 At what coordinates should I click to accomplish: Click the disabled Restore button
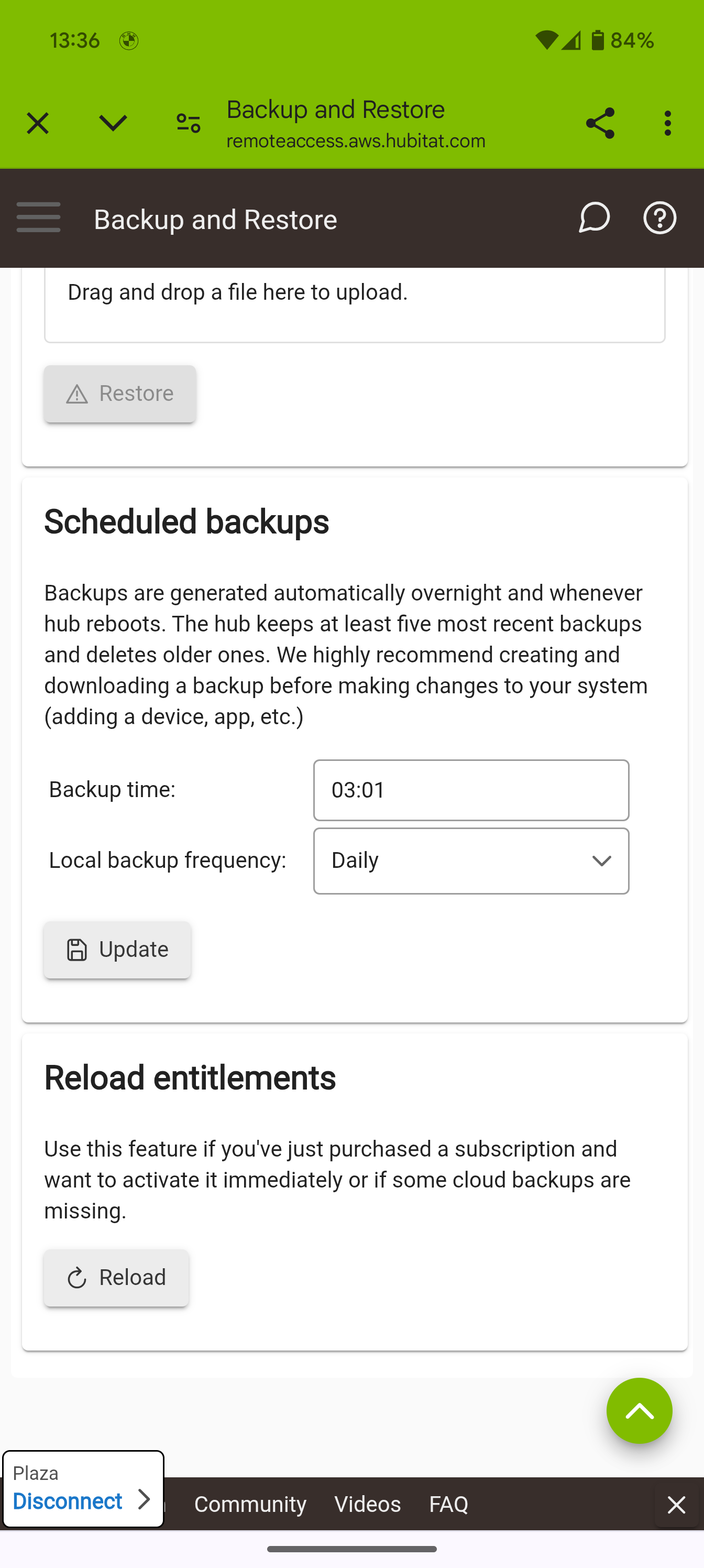pyautogui.click(x=120, y=394)
